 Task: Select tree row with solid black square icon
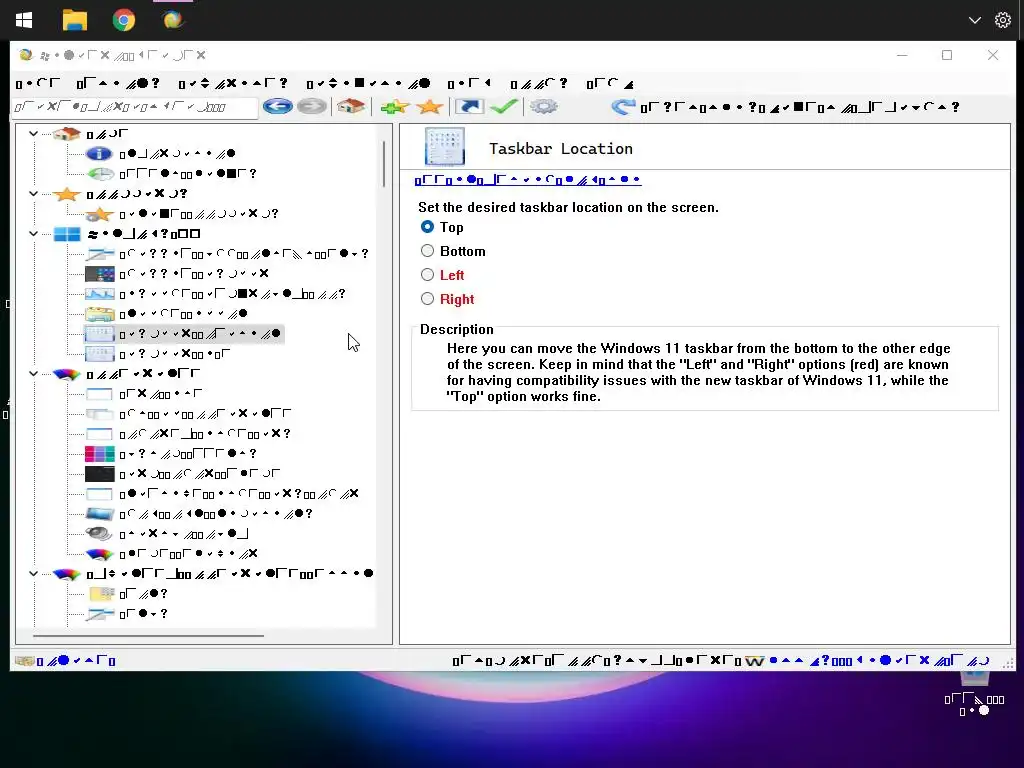[x=183, y=473]
